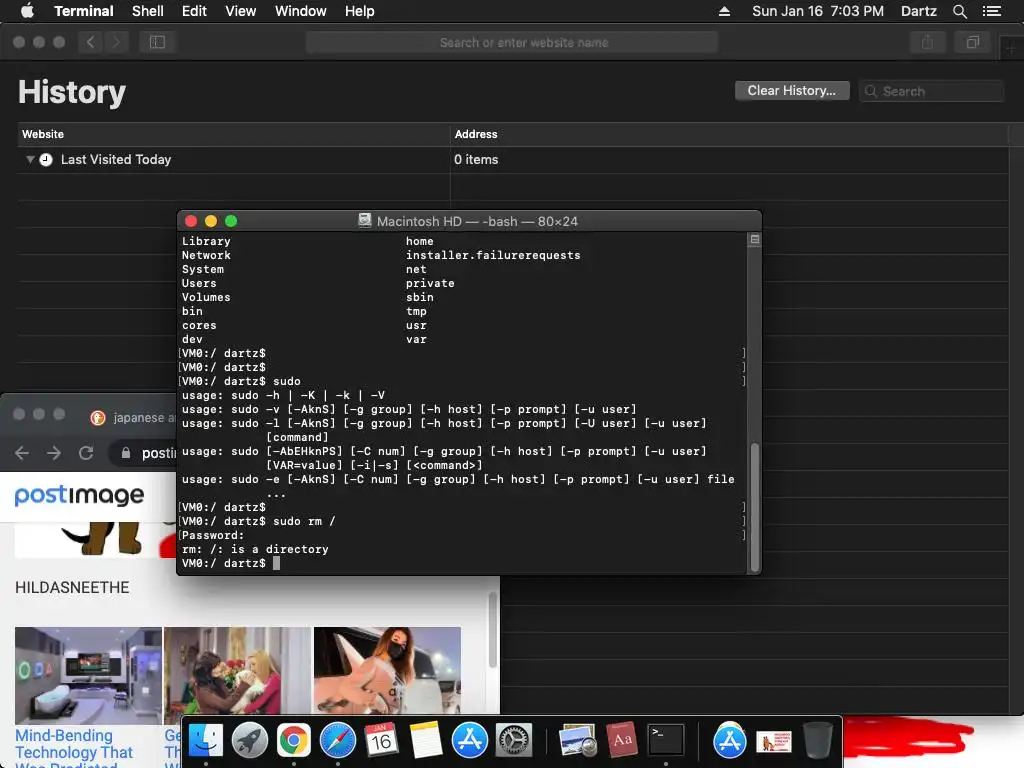Screen dimensions: 1024x768
Task: Open Terminal icon in the Dock
Action: point(665,741)
